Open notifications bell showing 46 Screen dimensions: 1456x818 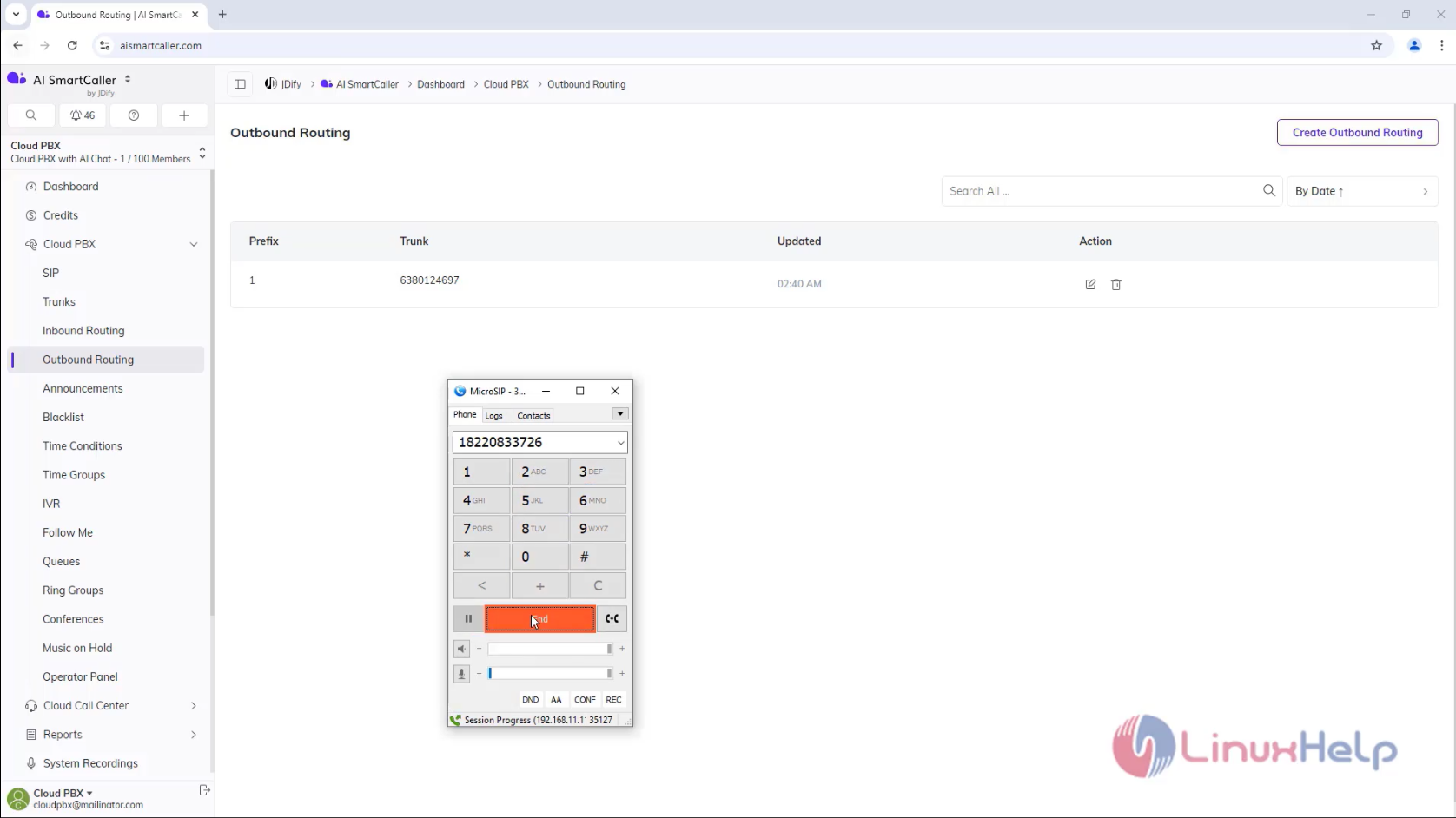tap(83, 115)
